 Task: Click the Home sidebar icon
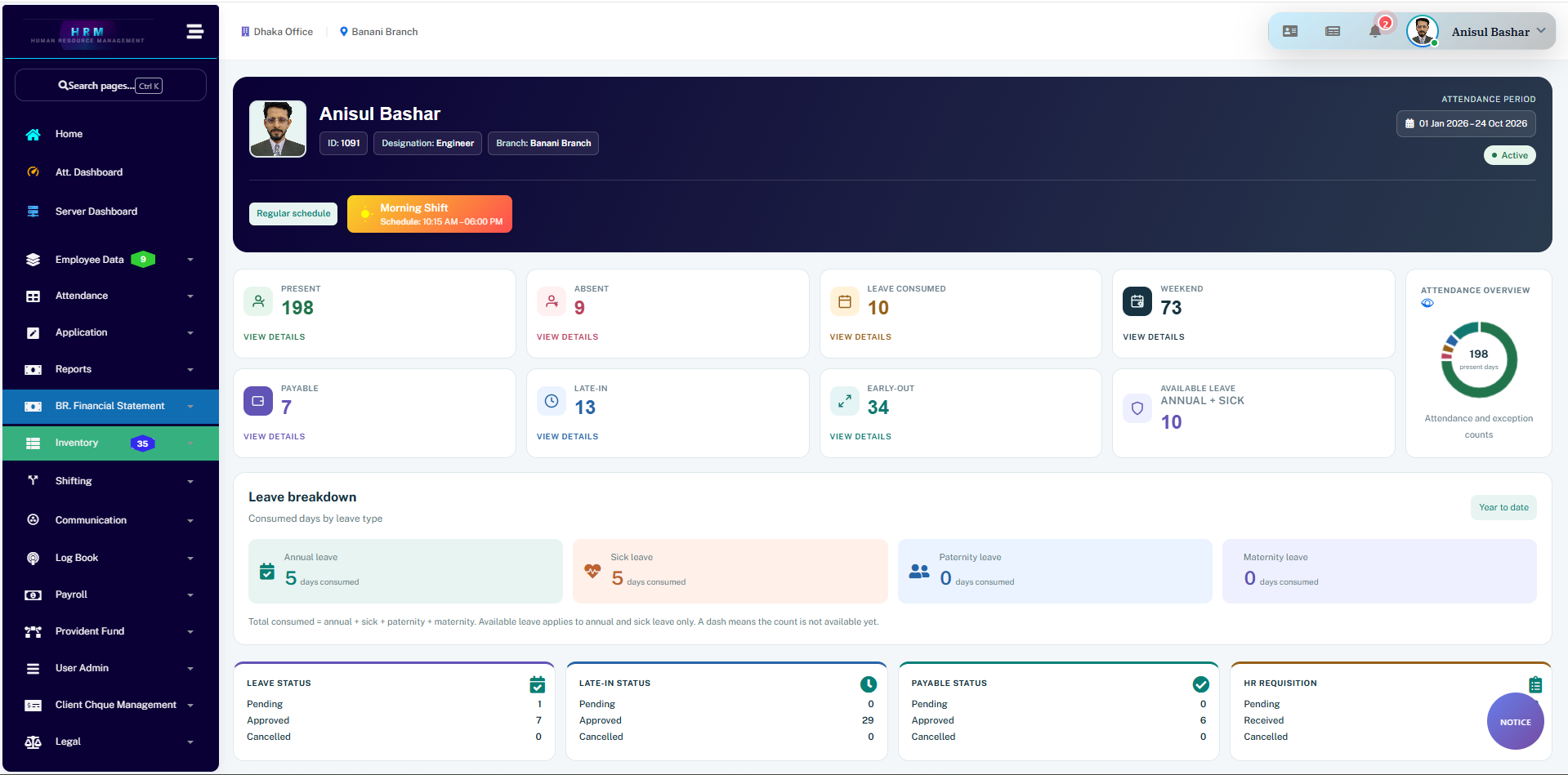tap(33, 134)
